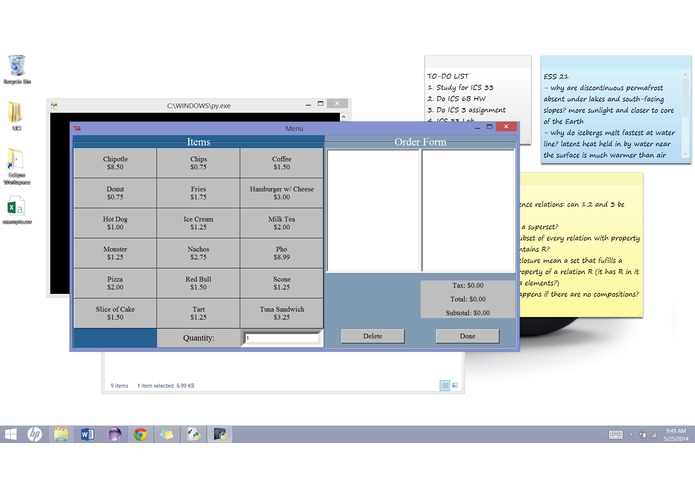Minimize the py.exe console window
695x494 pixels.
pyautogui.click(x=308, y=105)
